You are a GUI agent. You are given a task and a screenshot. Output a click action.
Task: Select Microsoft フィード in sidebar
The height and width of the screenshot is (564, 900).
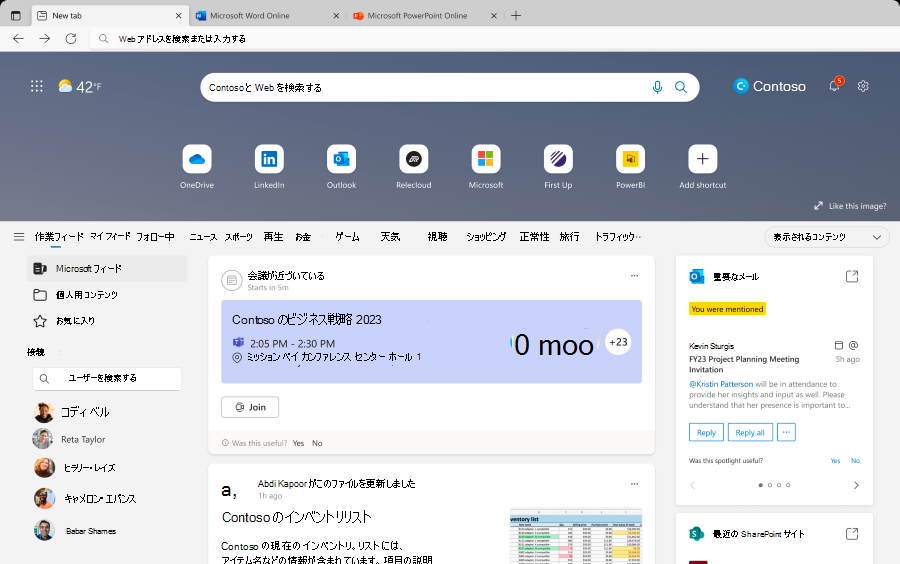(x=107, y=269)
